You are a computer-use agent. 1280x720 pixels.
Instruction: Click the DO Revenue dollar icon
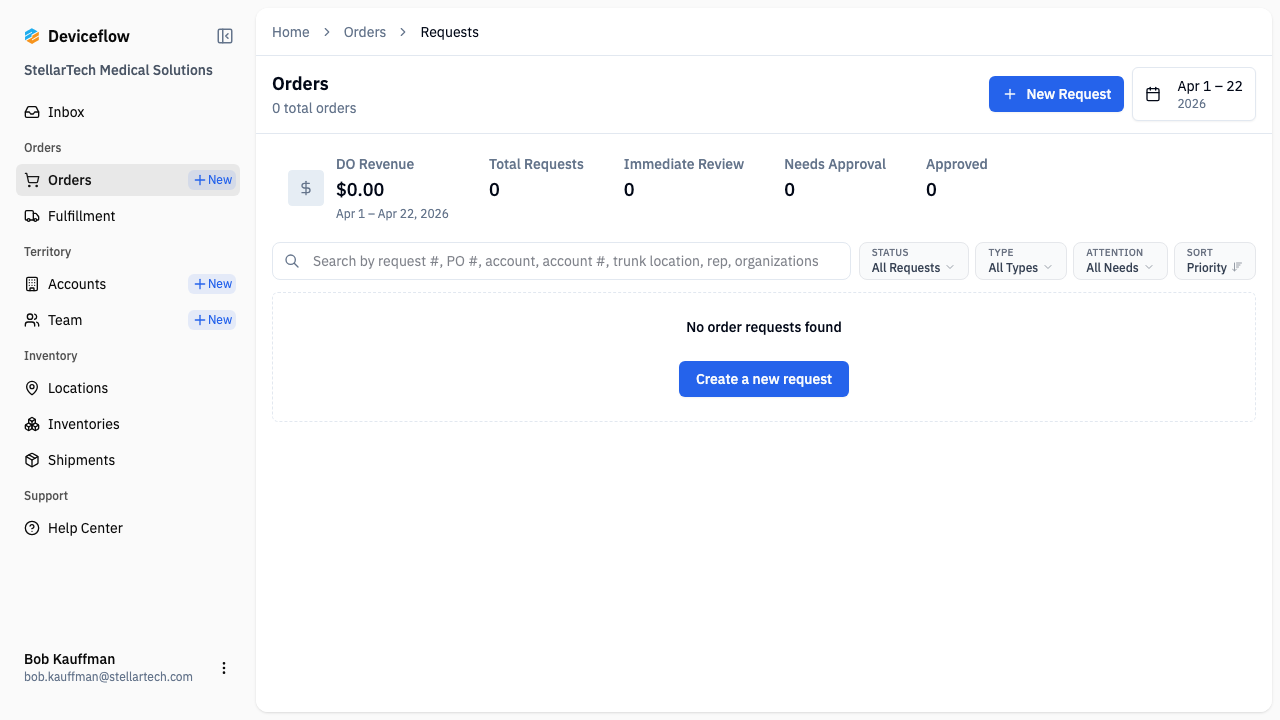tap(306, 188)
